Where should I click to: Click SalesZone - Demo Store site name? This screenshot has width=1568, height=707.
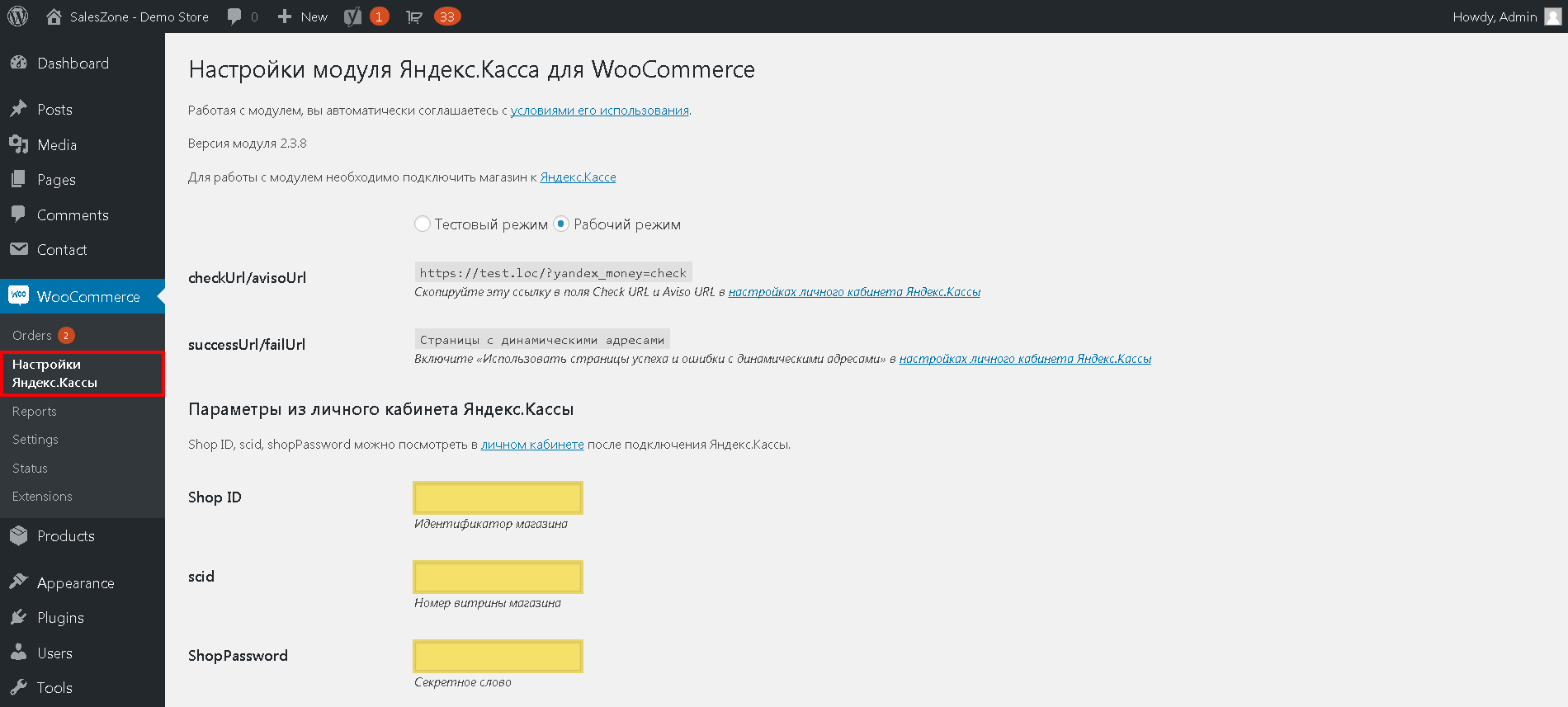139,16
